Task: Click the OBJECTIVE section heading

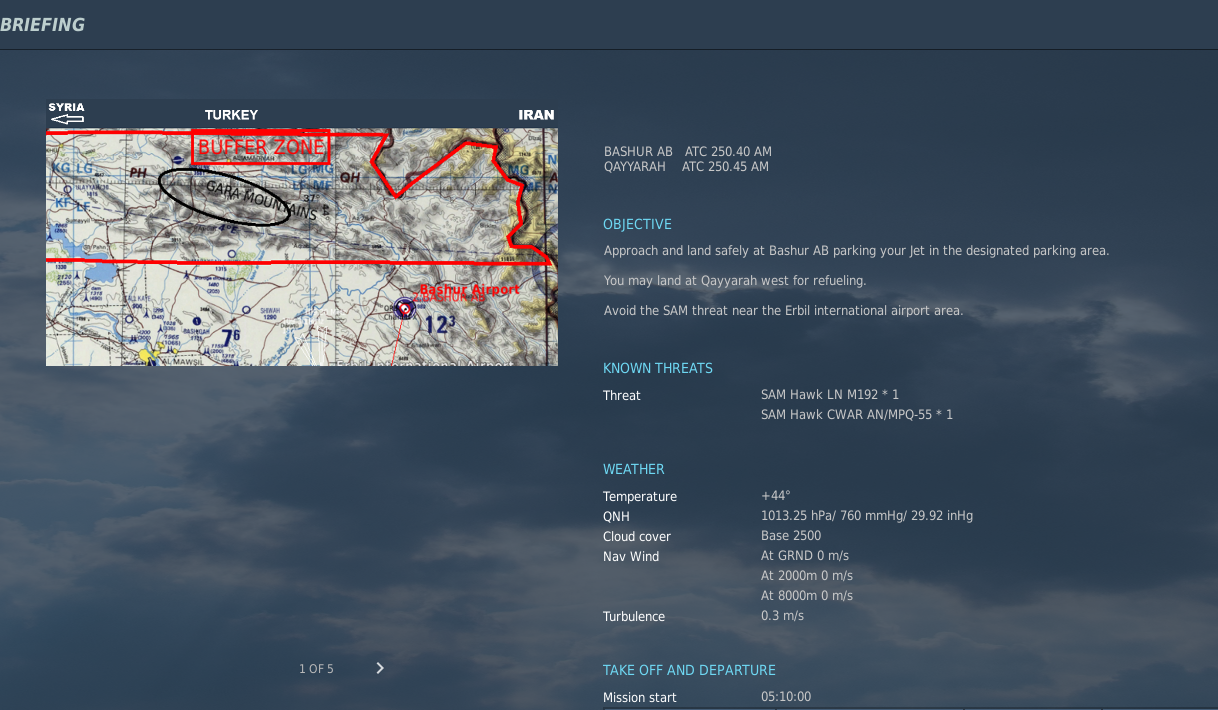Action: coord(637,224)
